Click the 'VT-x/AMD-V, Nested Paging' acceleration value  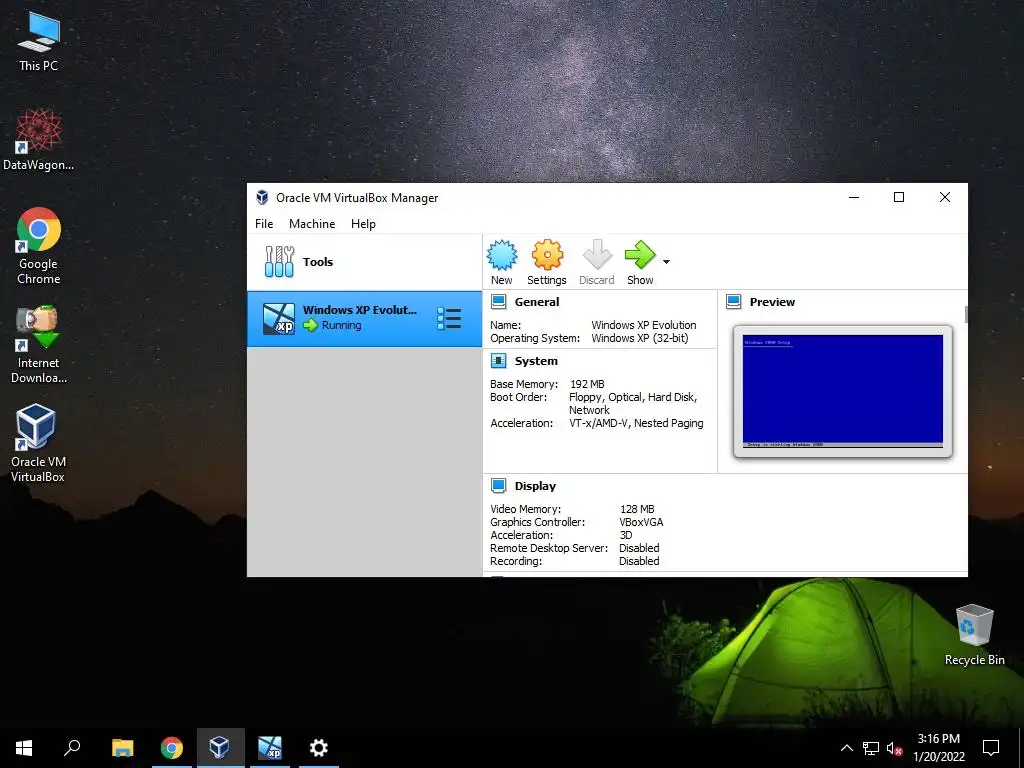tap(636, 423)
